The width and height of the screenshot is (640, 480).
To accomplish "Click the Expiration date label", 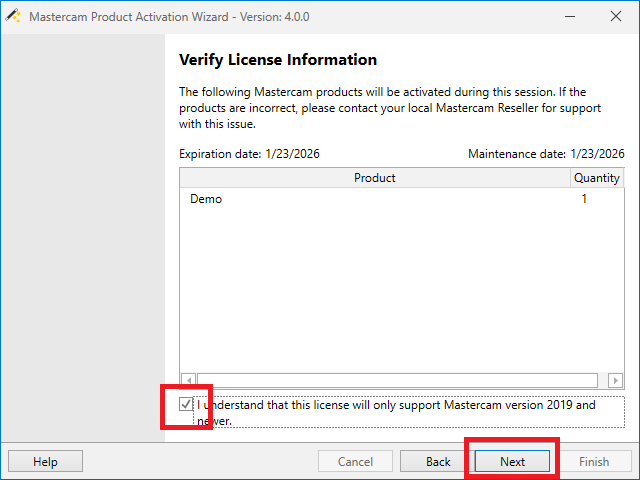I will click(249, 154).
